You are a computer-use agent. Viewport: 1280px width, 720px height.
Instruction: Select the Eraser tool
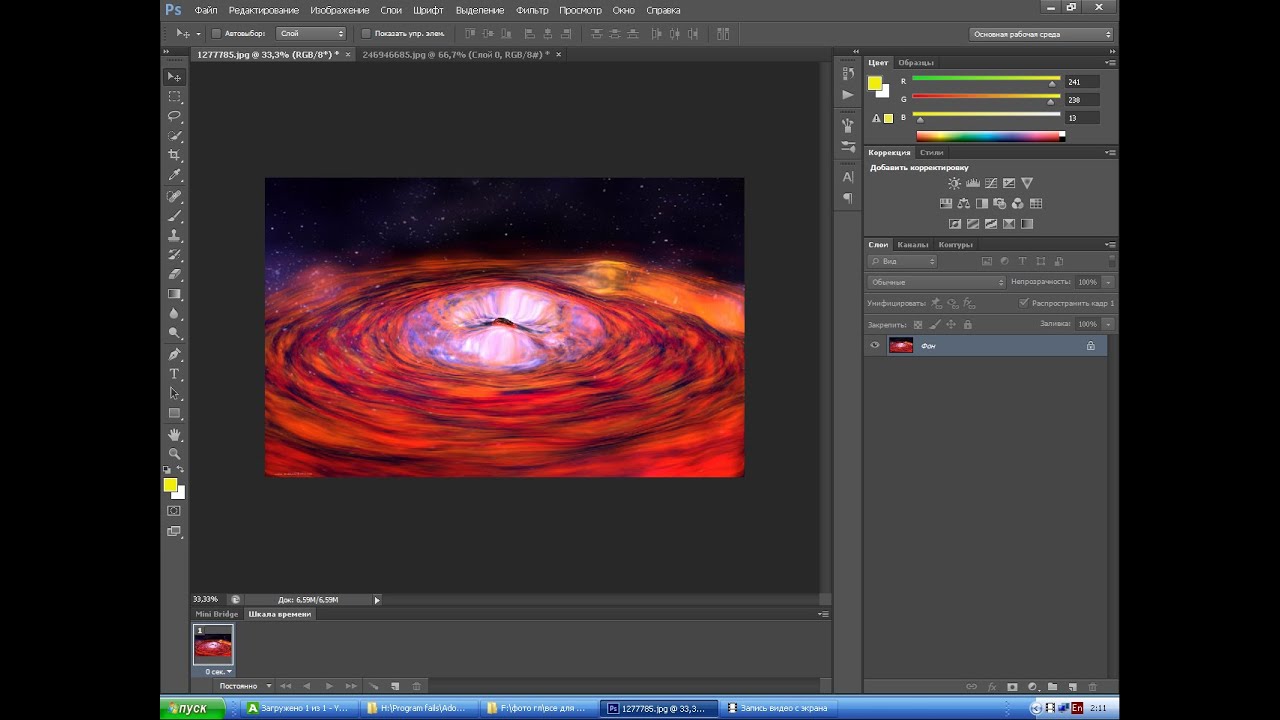(x=175, y=274)
